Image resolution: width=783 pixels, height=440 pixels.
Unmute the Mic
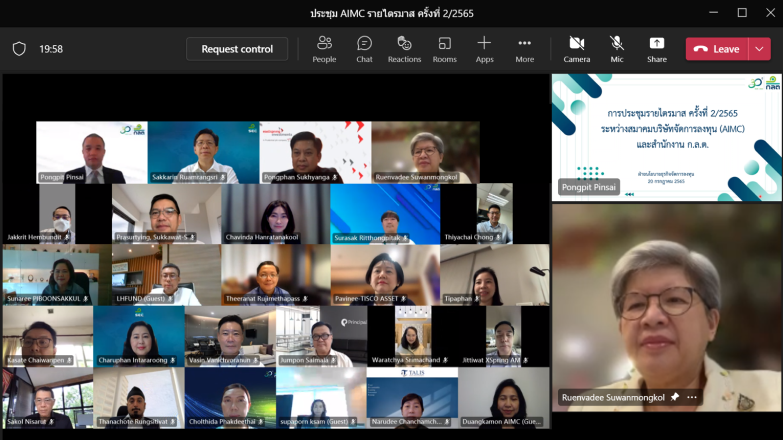pos(617,48)
